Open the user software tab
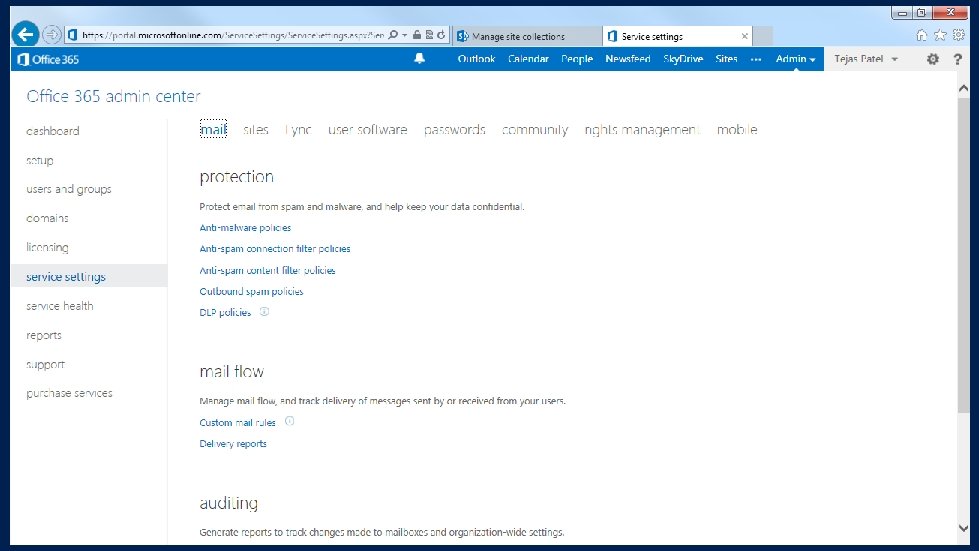 click(368, 130)
